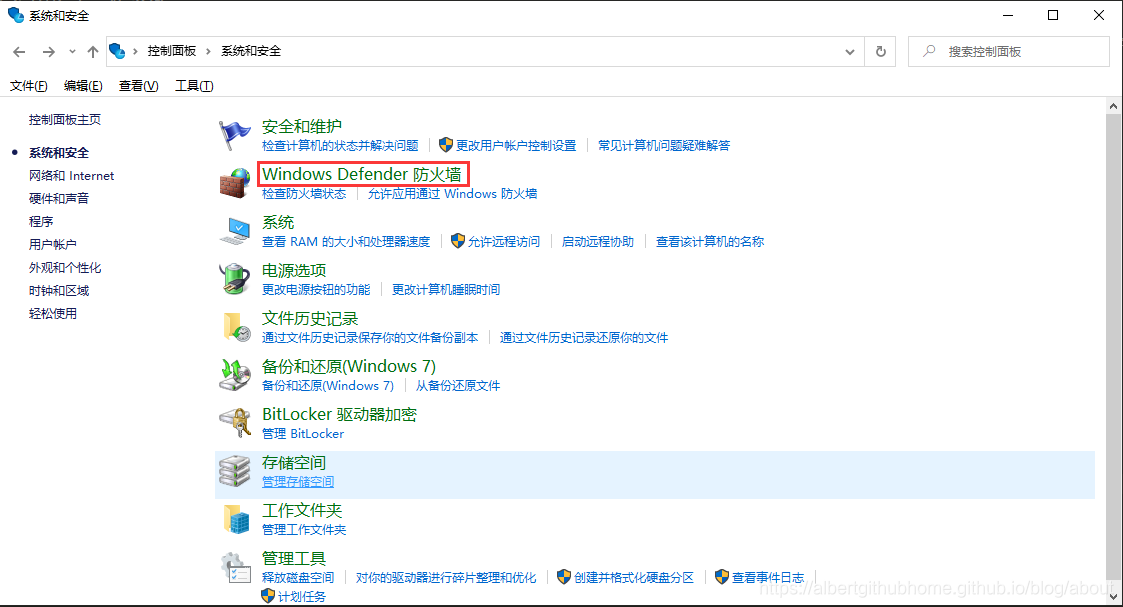Viewport: 1123px width, 607px height.
Task: Click 系统和安全 in the breadcrumb
Action: click(251, 51)
